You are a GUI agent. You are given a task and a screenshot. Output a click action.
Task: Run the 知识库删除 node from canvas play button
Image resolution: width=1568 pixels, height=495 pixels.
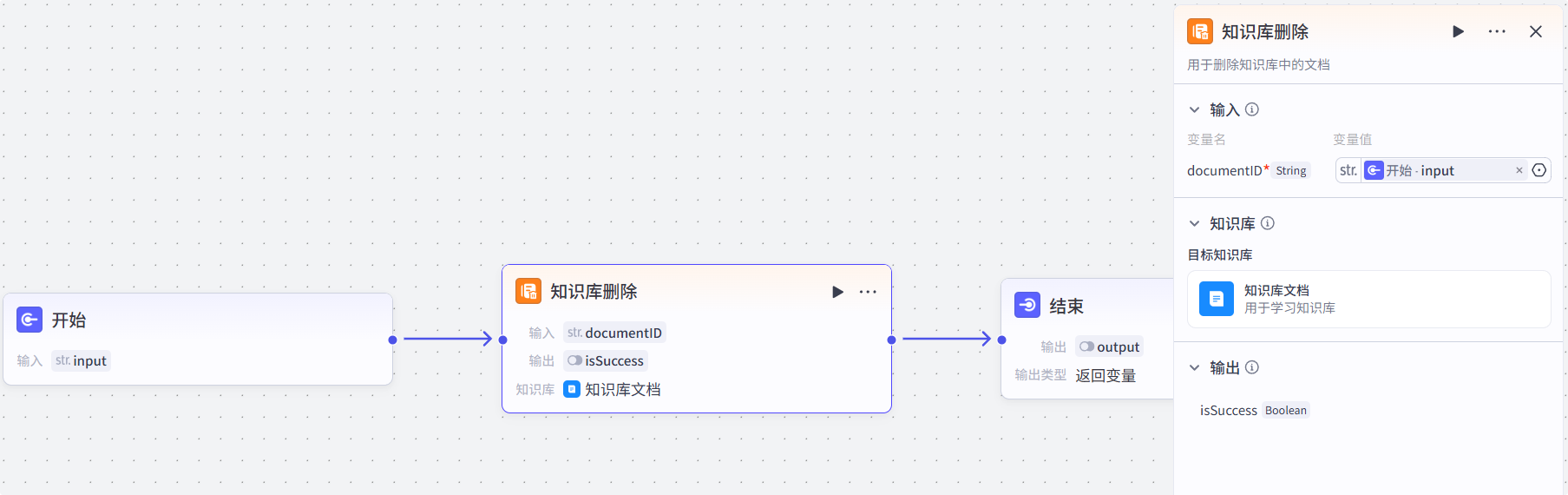pos(837,292)
